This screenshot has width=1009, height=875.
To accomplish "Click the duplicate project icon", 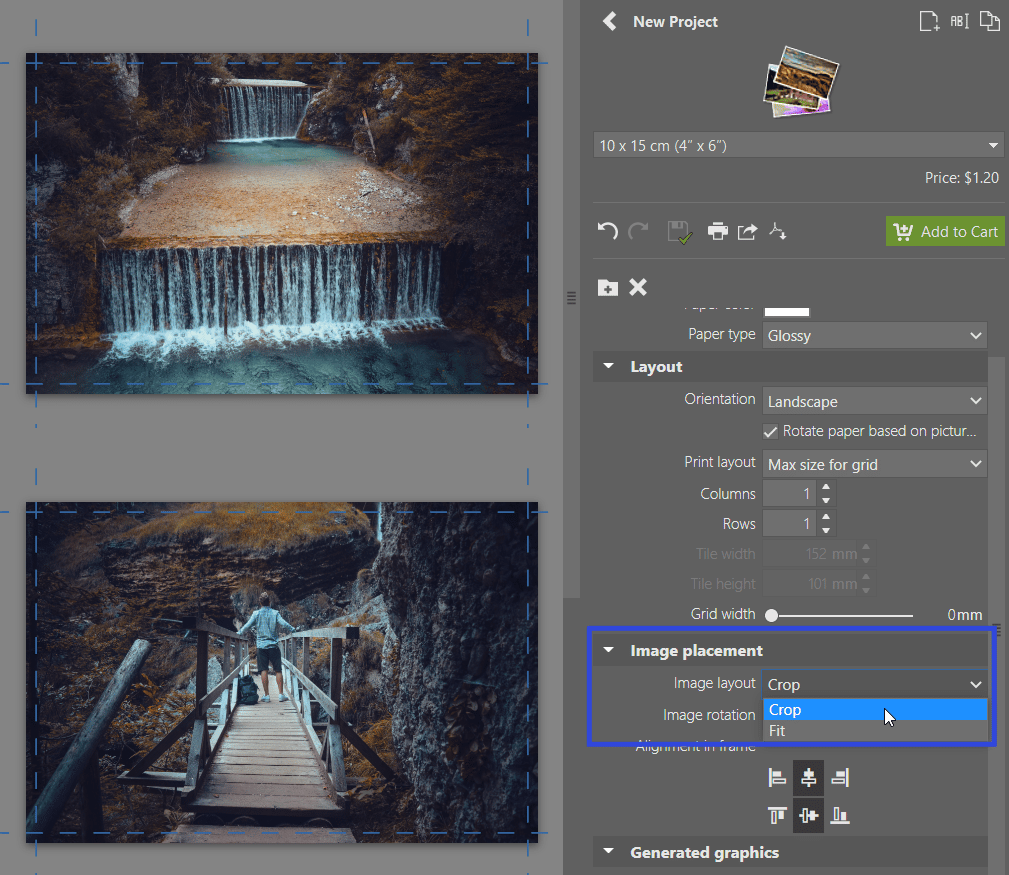I will pos(990,21).
